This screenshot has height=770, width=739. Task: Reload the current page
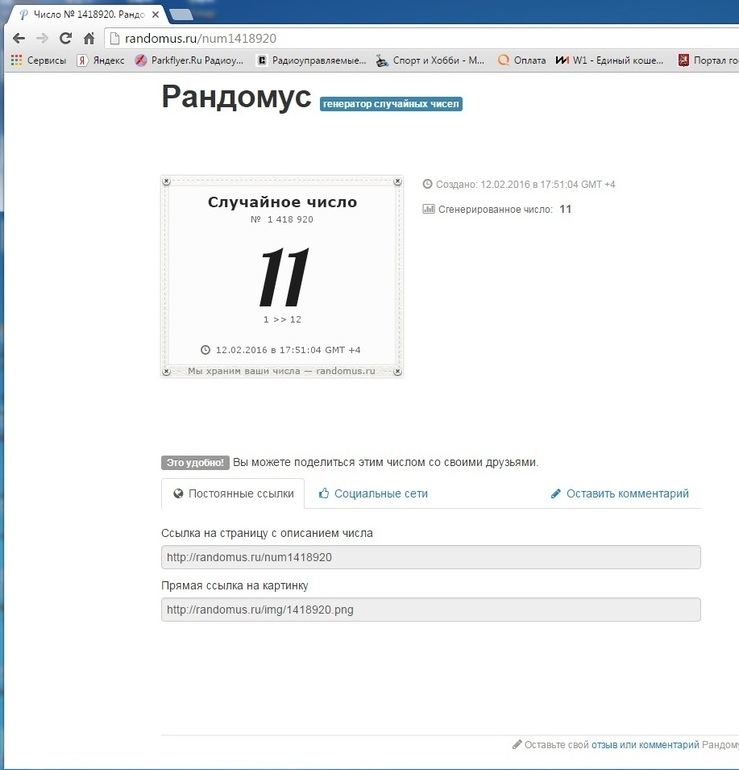pyautogui.click(x=65, y=38)
